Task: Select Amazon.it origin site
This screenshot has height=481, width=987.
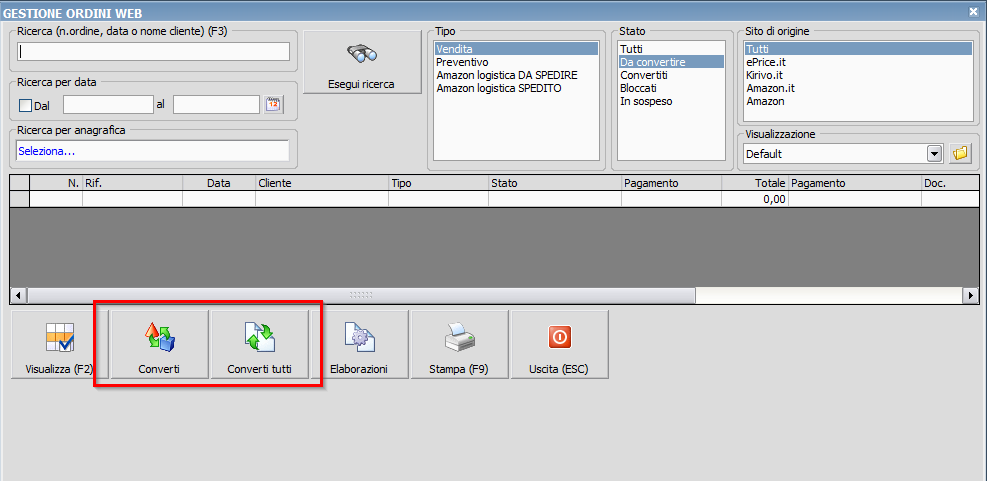Action: 858,88
